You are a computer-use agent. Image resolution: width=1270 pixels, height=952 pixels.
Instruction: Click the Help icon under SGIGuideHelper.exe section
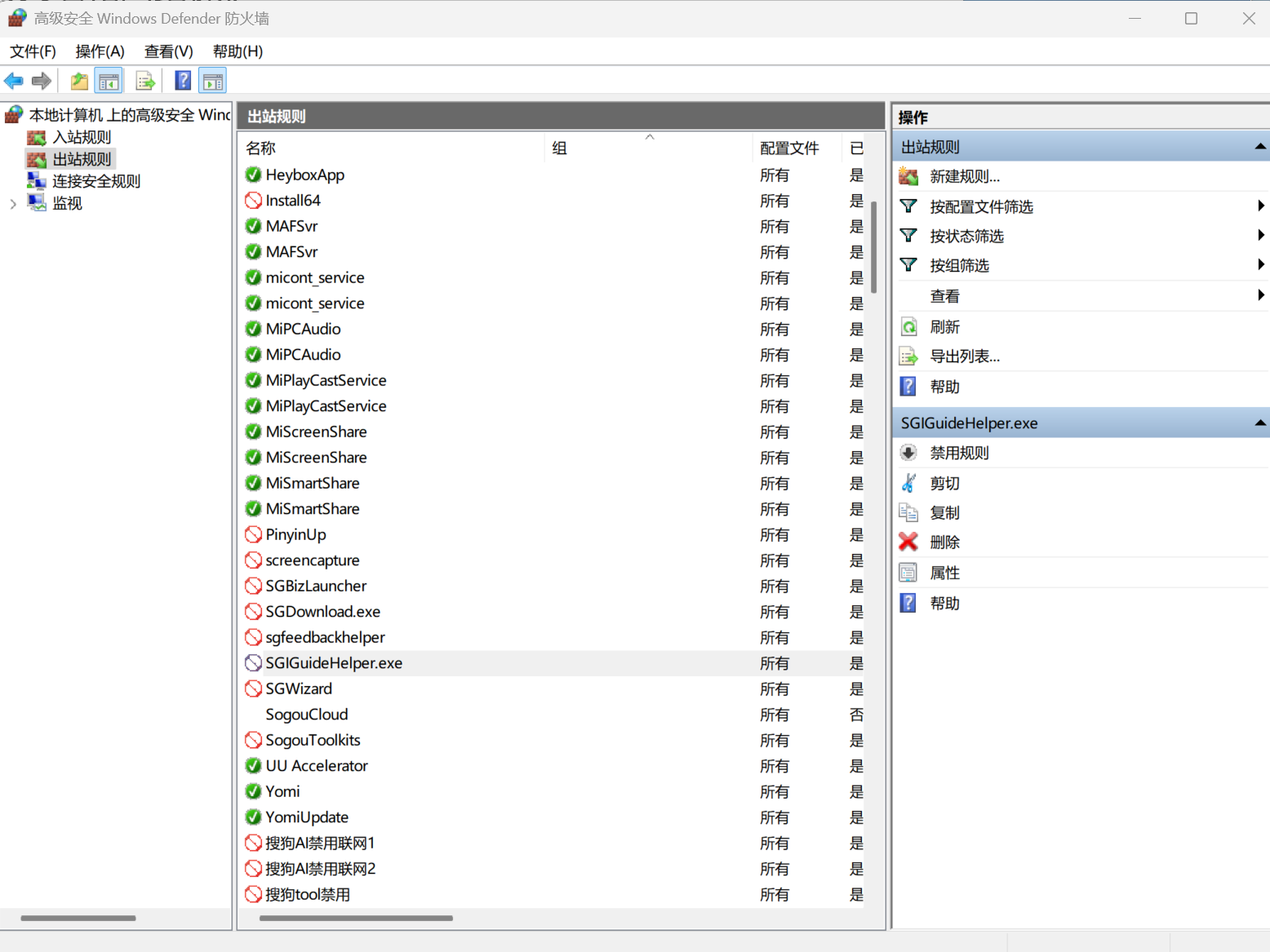click(908, 603)
